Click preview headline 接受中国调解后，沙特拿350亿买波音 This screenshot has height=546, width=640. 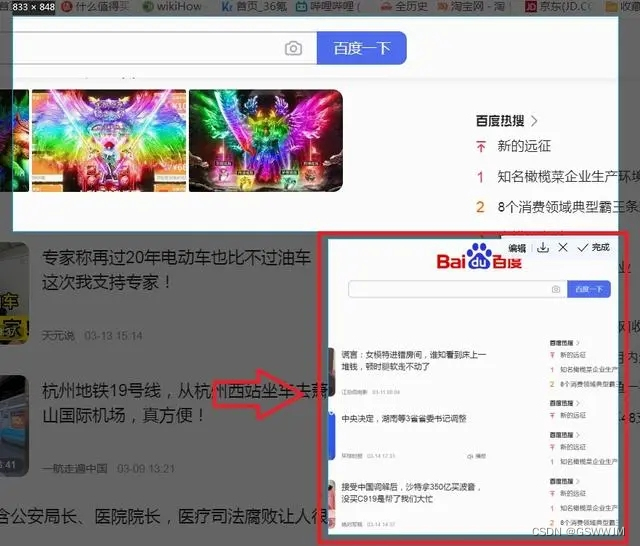point(411,493)
